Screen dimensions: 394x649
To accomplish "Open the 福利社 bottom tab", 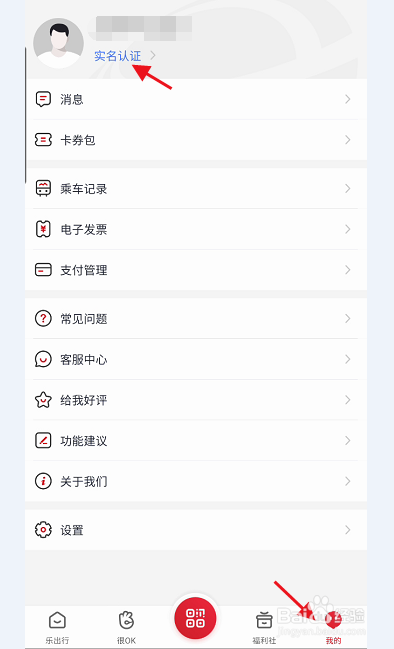I will click(x=264, y=627).
